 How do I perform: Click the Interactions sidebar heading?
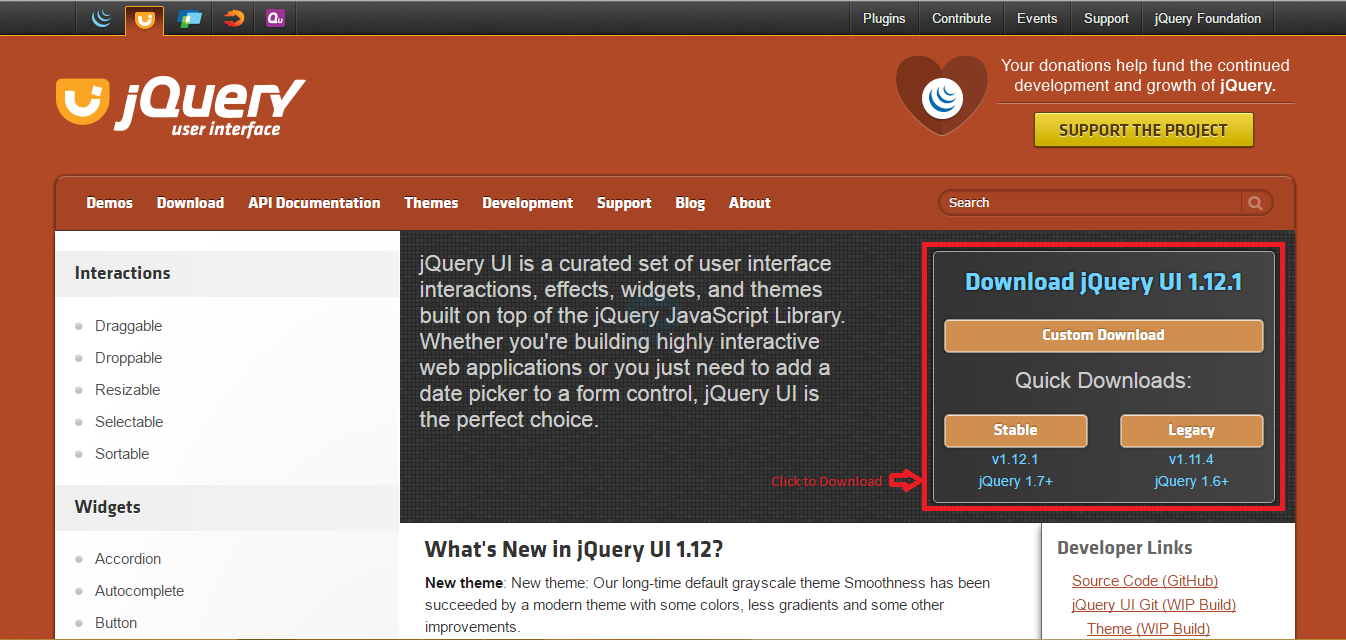[x=123, y=273]
